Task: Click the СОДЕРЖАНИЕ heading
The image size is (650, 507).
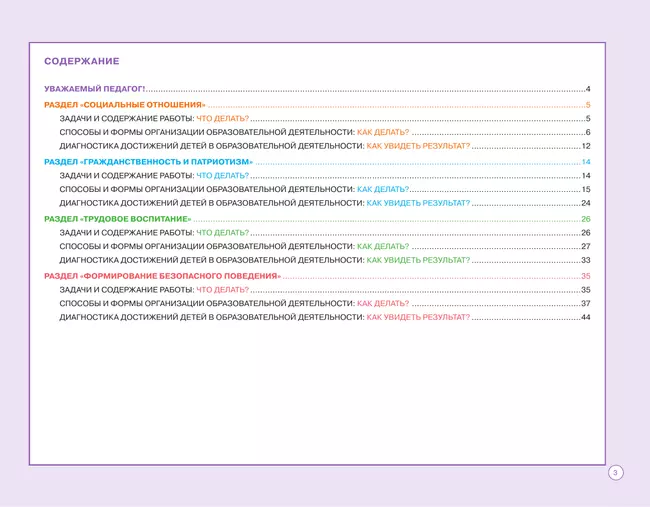Action: (82, 62)
